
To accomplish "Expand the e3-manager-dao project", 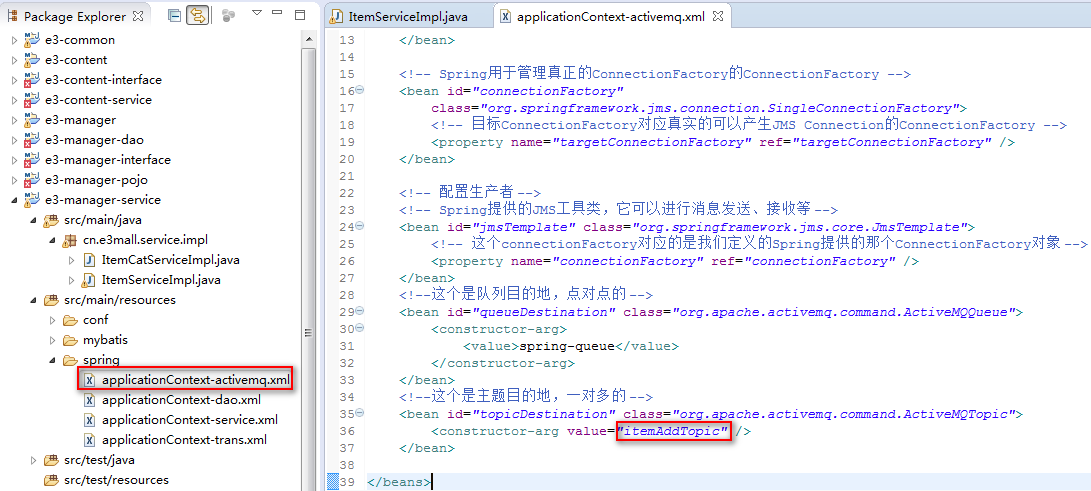I will [14, 140].
